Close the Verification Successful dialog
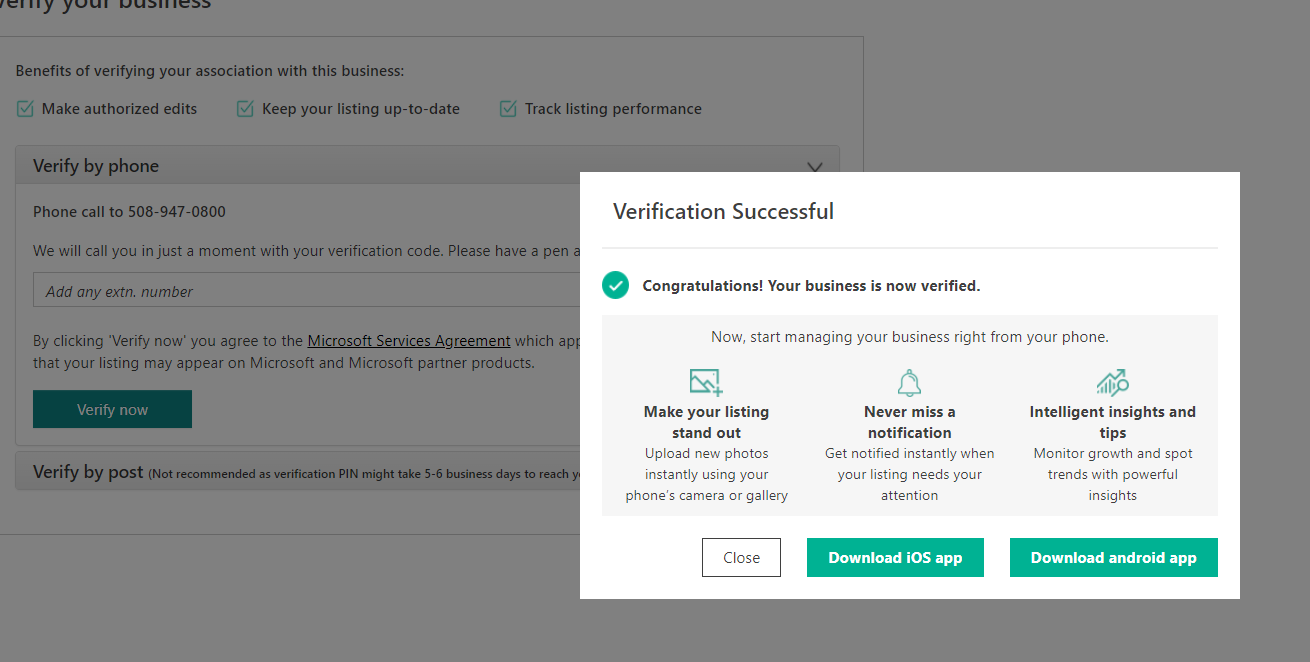Image resolution: width=1310 pixels, height=662 pixels. pos(741,558)
